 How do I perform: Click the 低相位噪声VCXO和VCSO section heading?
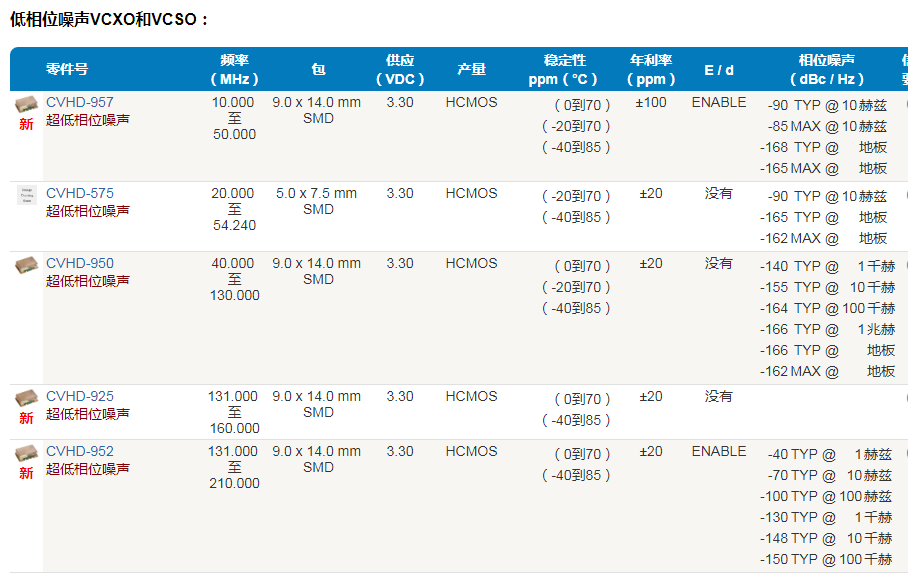click(x=110, y=19)
